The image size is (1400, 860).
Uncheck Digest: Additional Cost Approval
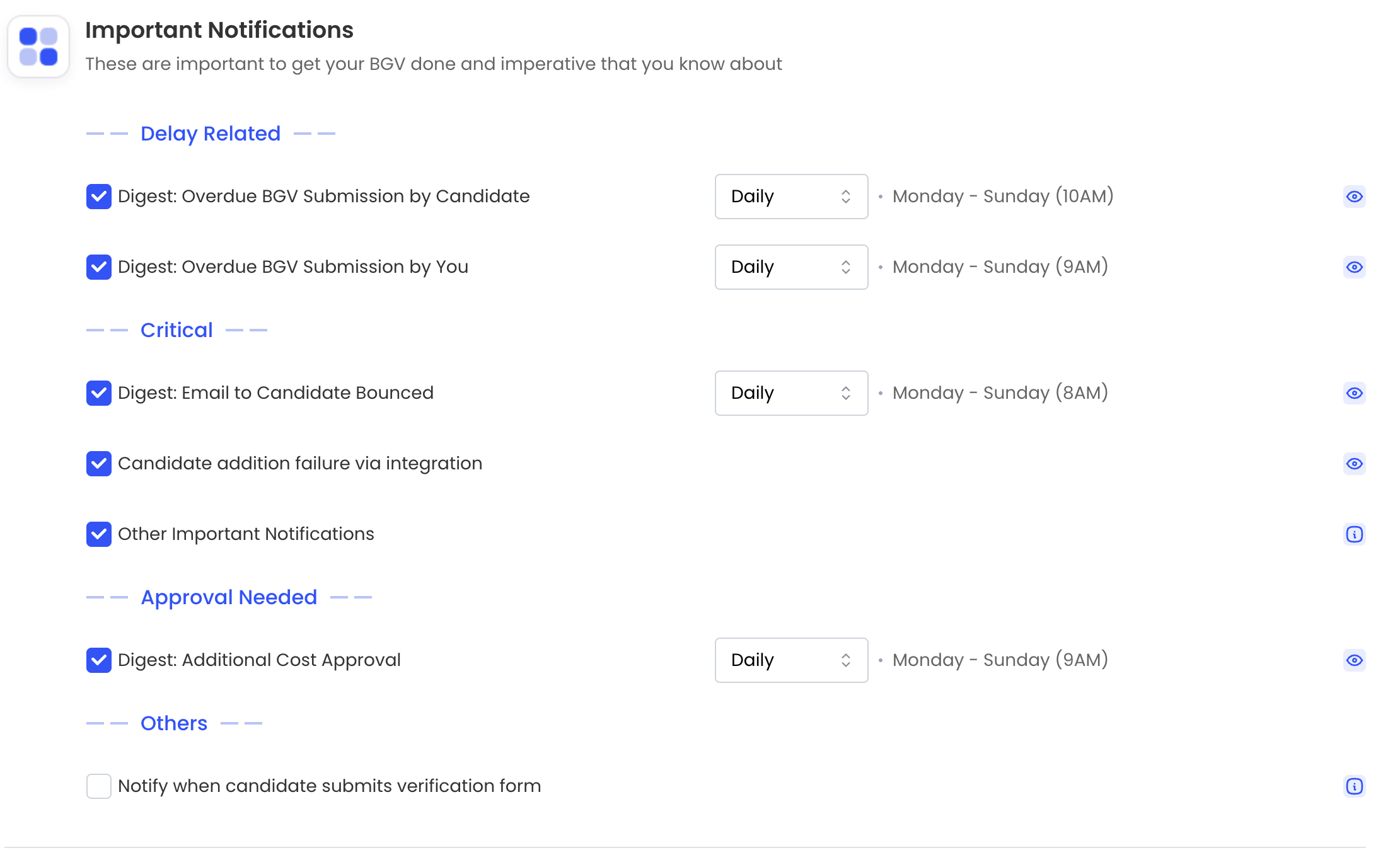99,660
